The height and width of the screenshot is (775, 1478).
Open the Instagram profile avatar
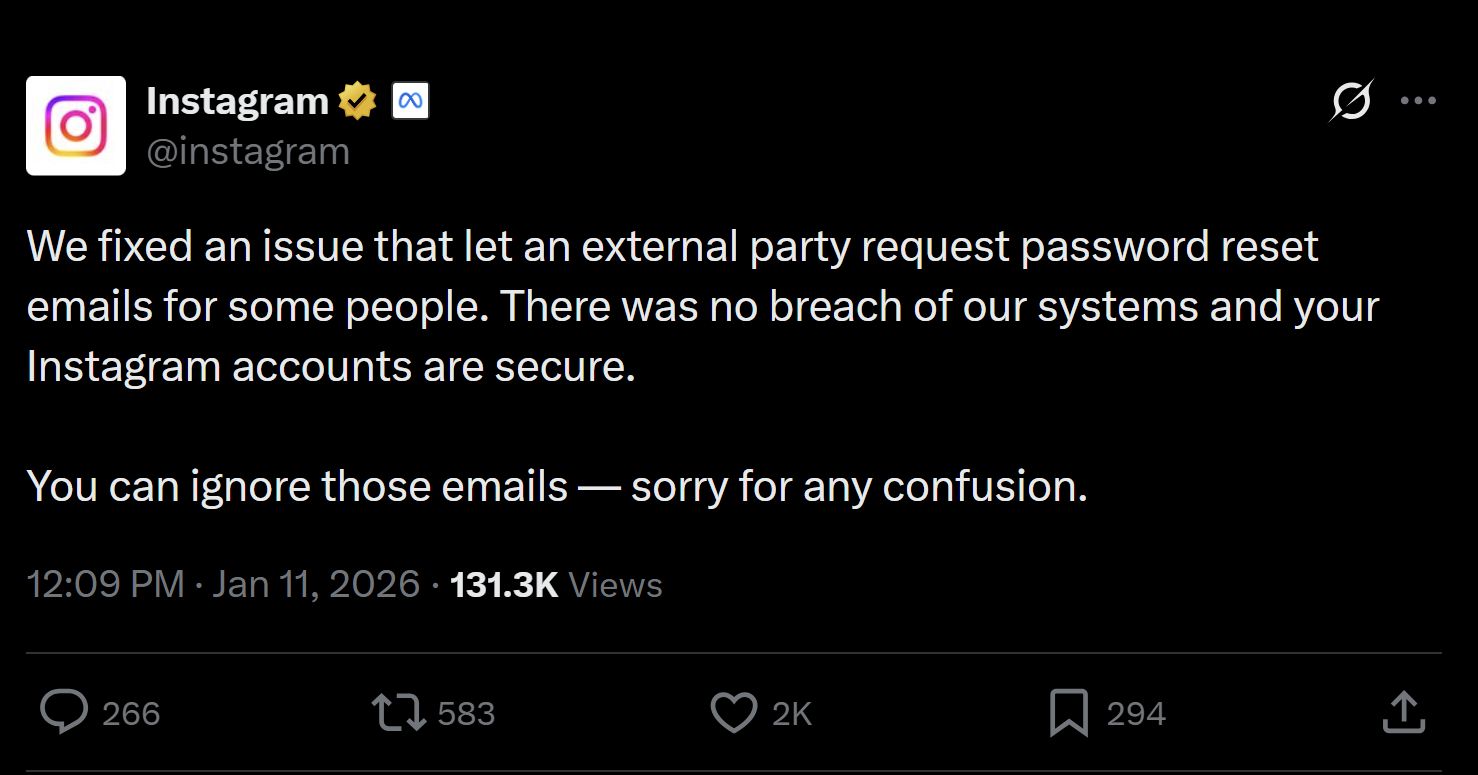(x=76, y=126)
